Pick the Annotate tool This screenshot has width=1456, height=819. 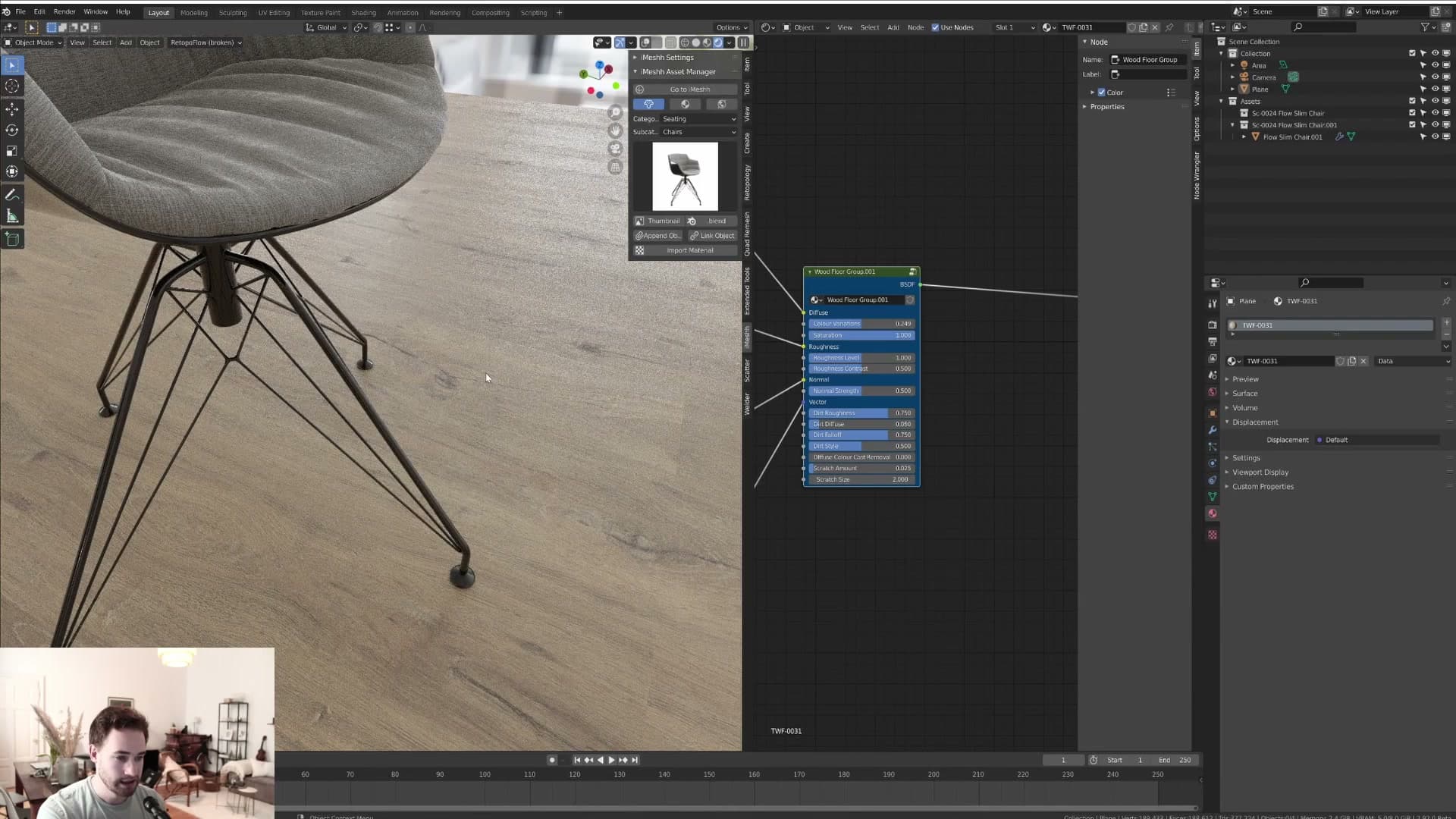coord(12,196)
